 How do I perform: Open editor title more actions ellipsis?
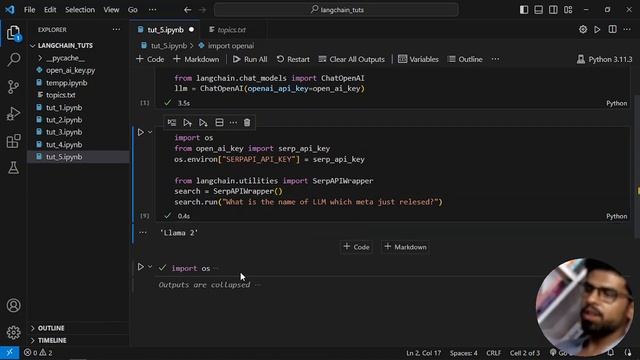pos(627,29)
